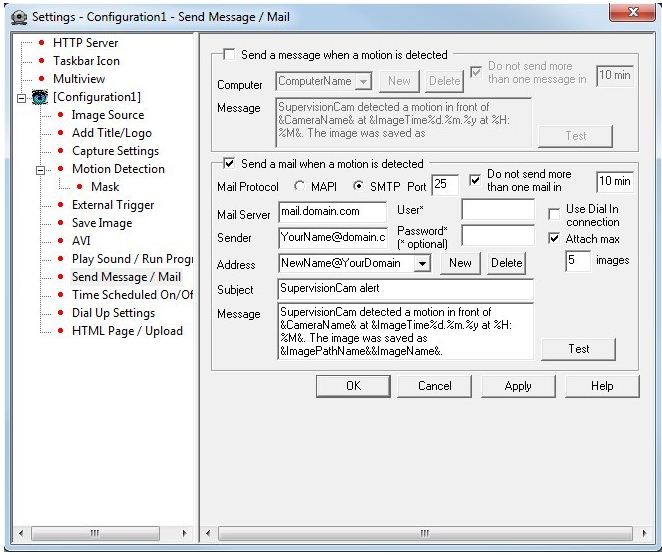662x555 pixels.
Task: Click the Subject field with SupervisionCam alert
Action: (x=405, y=289)
